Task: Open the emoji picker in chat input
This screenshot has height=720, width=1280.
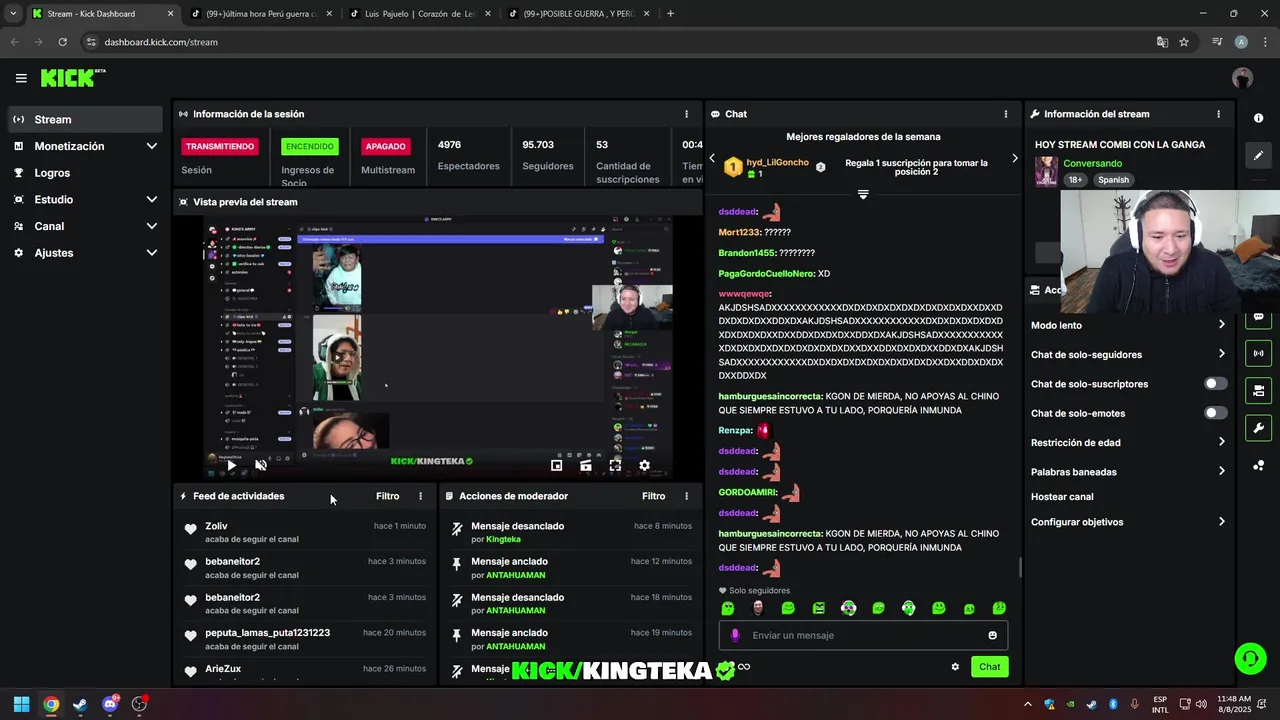Action: tap(992, 635)
